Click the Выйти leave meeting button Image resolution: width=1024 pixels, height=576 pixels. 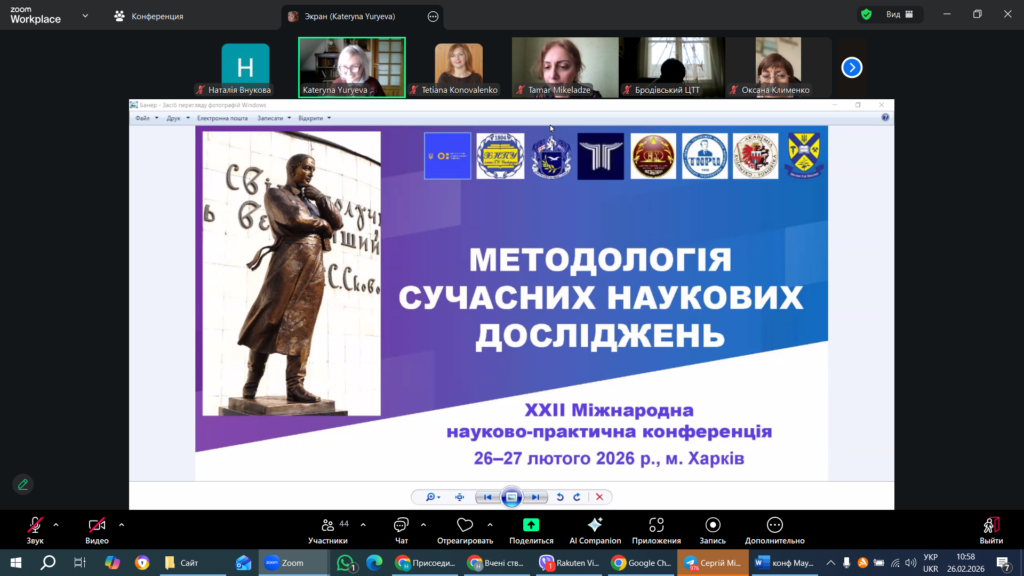991,530
